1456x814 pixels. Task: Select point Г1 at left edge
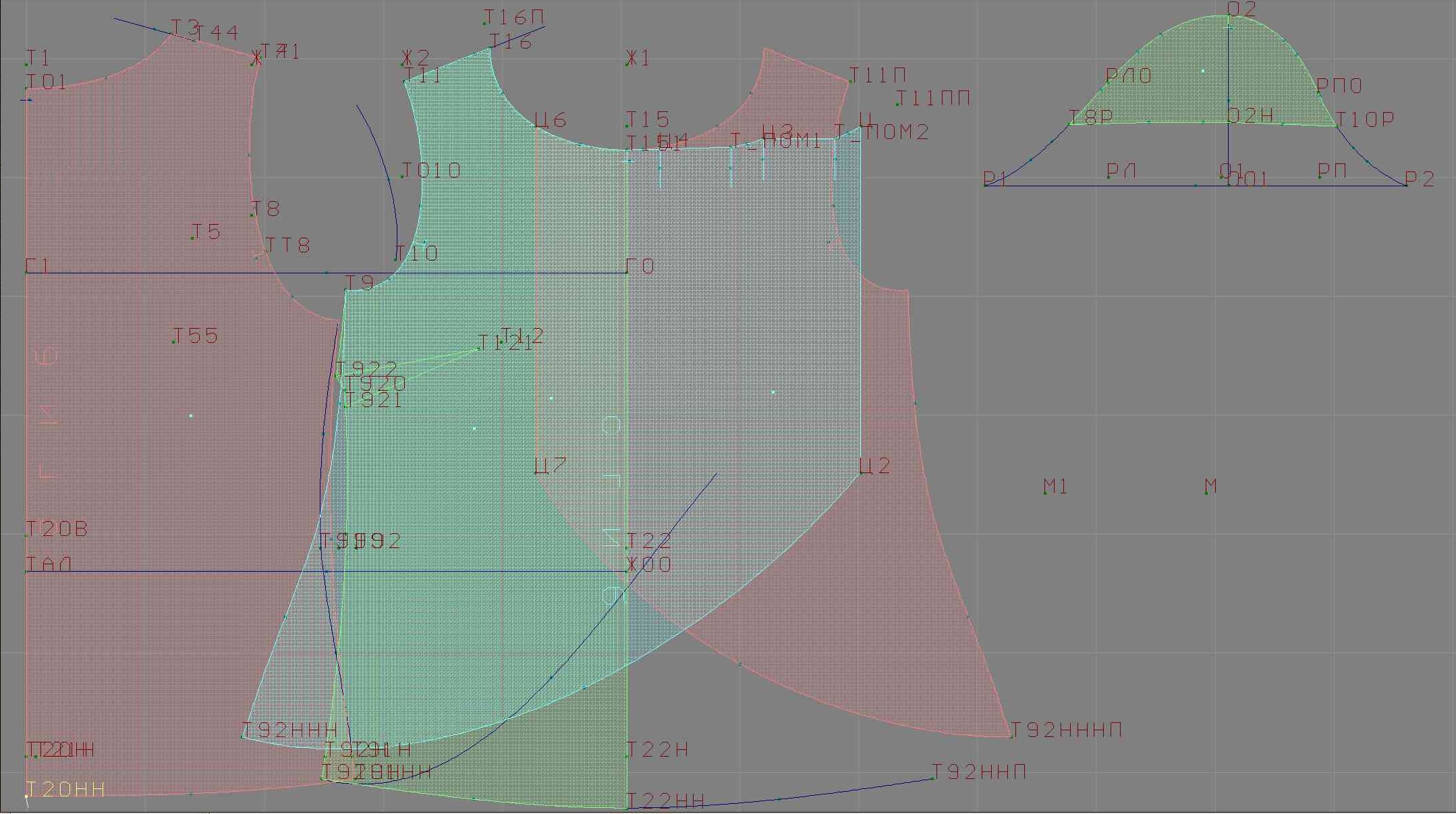tap(27, 272)
